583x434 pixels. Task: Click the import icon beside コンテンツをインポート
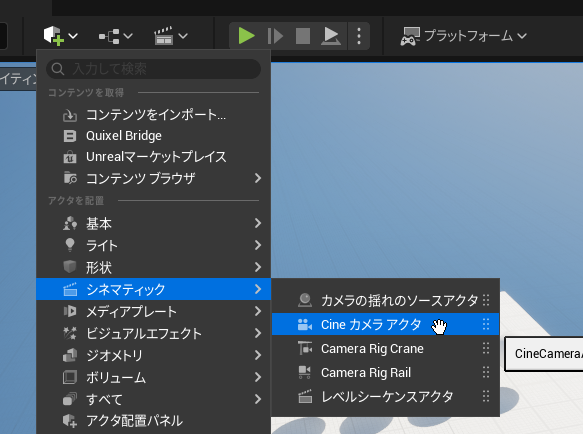point(70,115)
